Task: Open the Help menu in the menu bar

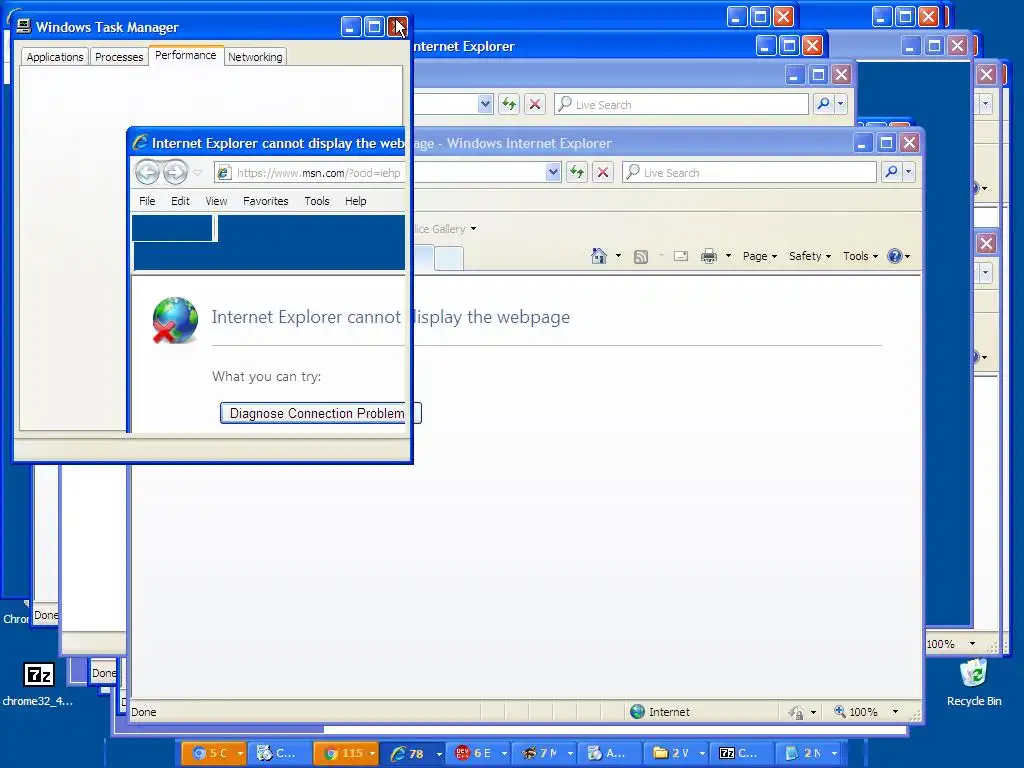Action: tap(355, 201)
